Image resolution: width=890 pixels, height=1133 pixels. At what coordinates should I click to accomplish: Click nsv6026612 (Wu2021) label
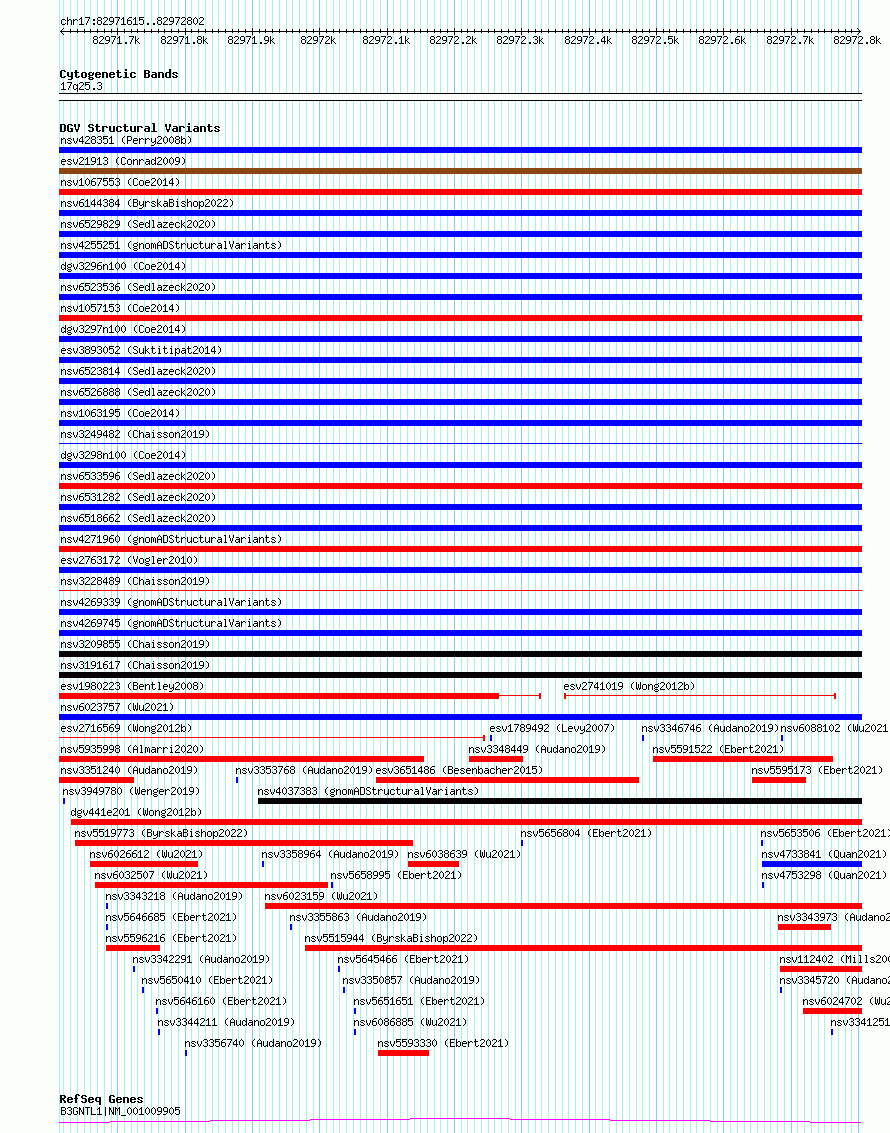(147, 854)
